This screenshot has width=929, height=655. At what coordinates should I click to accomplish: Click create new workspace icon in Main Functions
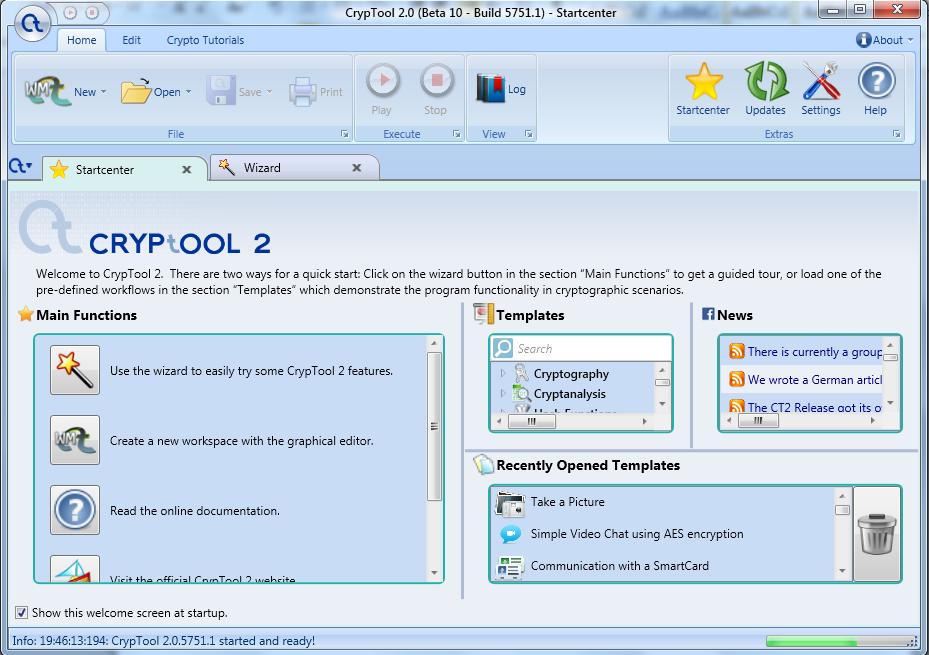click(75, 440)
